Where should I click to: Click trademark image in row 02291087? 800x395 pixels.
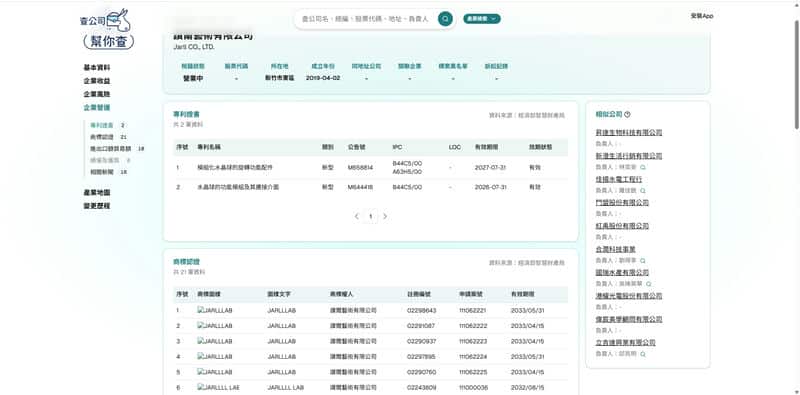pyautogui.click(x=215, y=326)
